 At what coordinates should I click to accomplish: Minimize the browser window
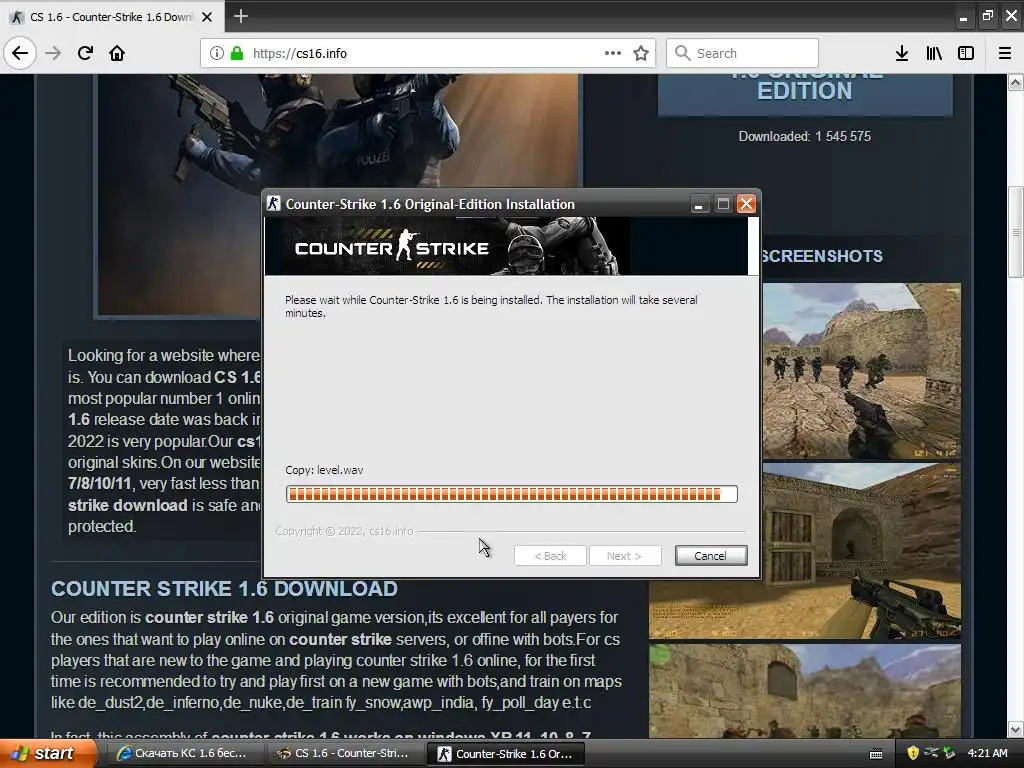[x=963, y=17]
